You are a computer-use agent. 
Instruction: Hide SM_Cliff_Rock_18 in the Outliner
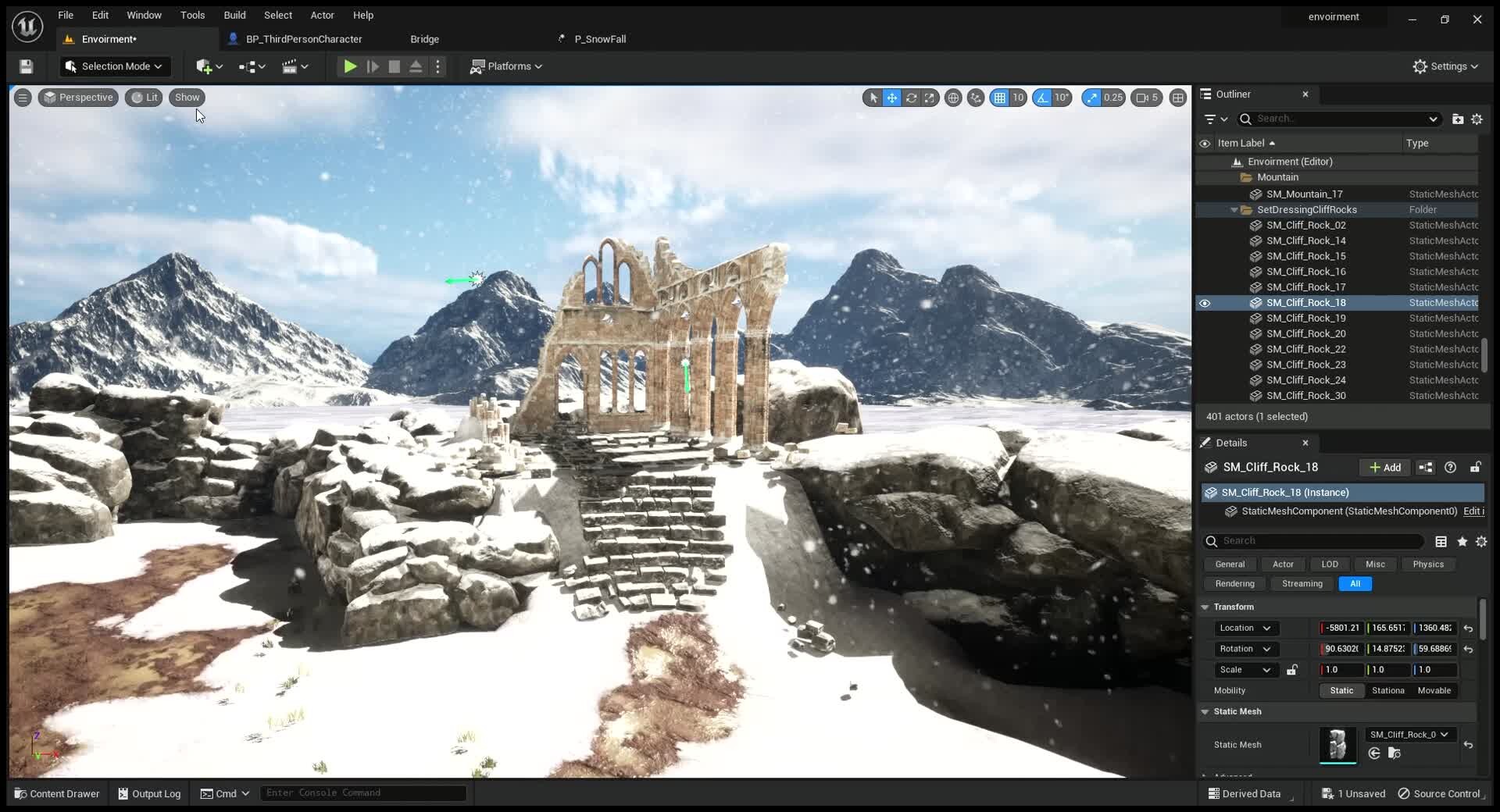(x=1205, y=303)
